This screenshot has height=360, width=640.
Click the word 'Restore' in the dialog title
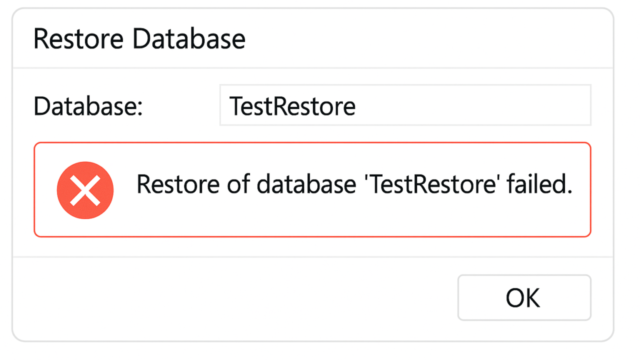[x=78, y=39]
